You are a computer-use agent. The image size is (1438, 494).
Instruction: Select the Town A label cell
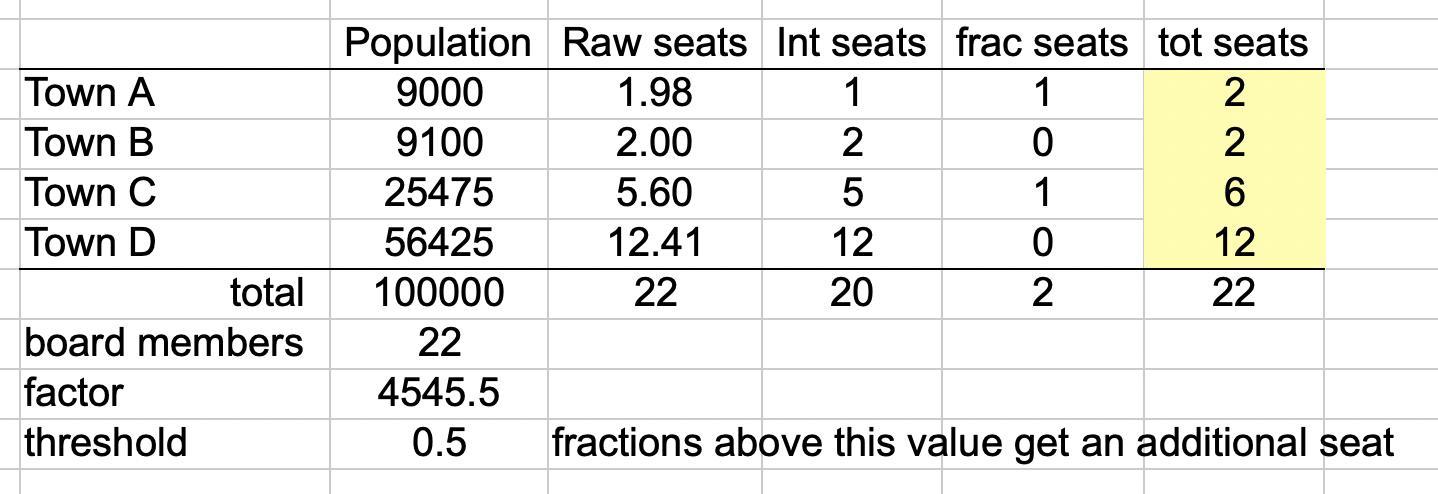point(175,94)
